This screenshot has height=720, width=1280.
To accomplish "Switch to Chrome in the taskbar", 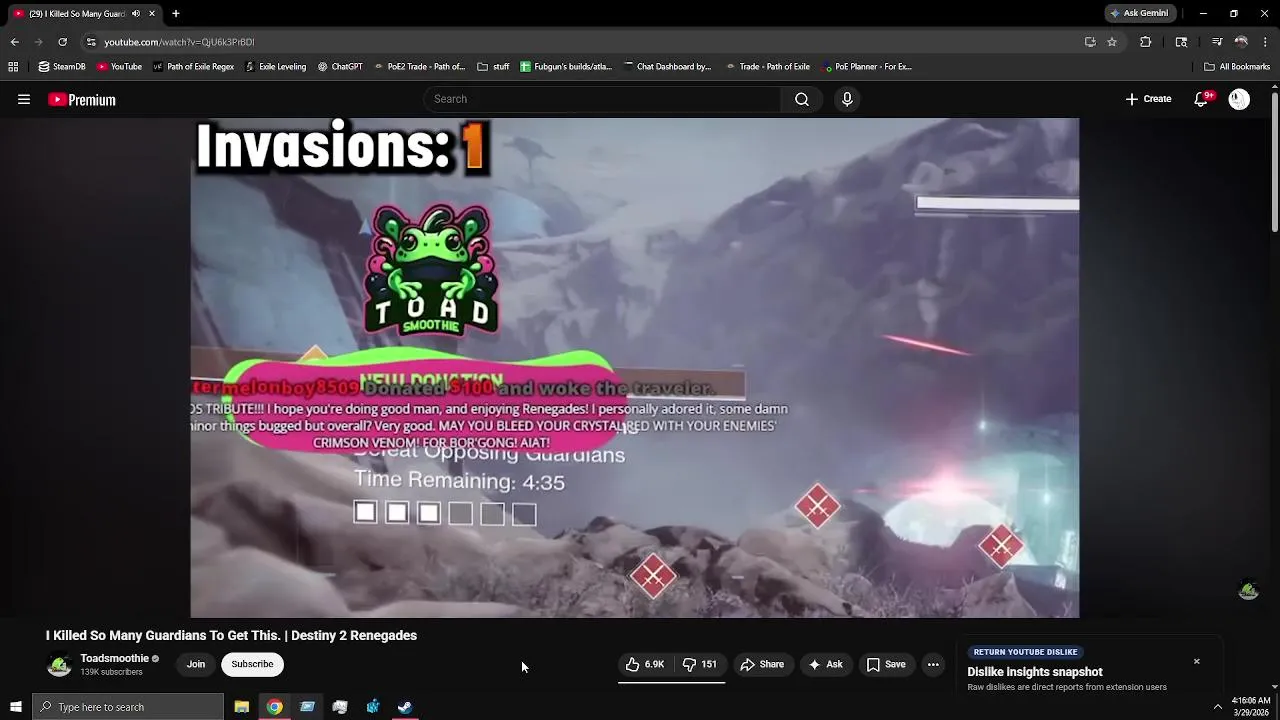I will (274, 707).
